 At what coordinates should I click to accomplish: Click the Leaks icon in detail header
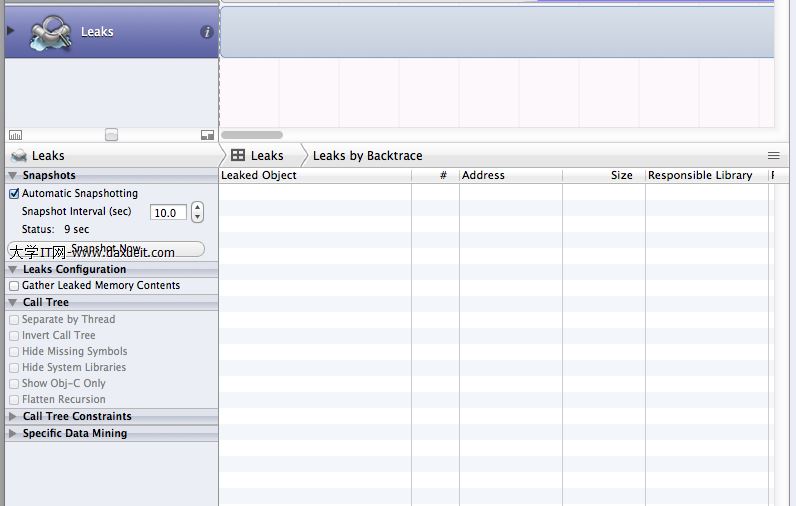[x=19, y=155]
